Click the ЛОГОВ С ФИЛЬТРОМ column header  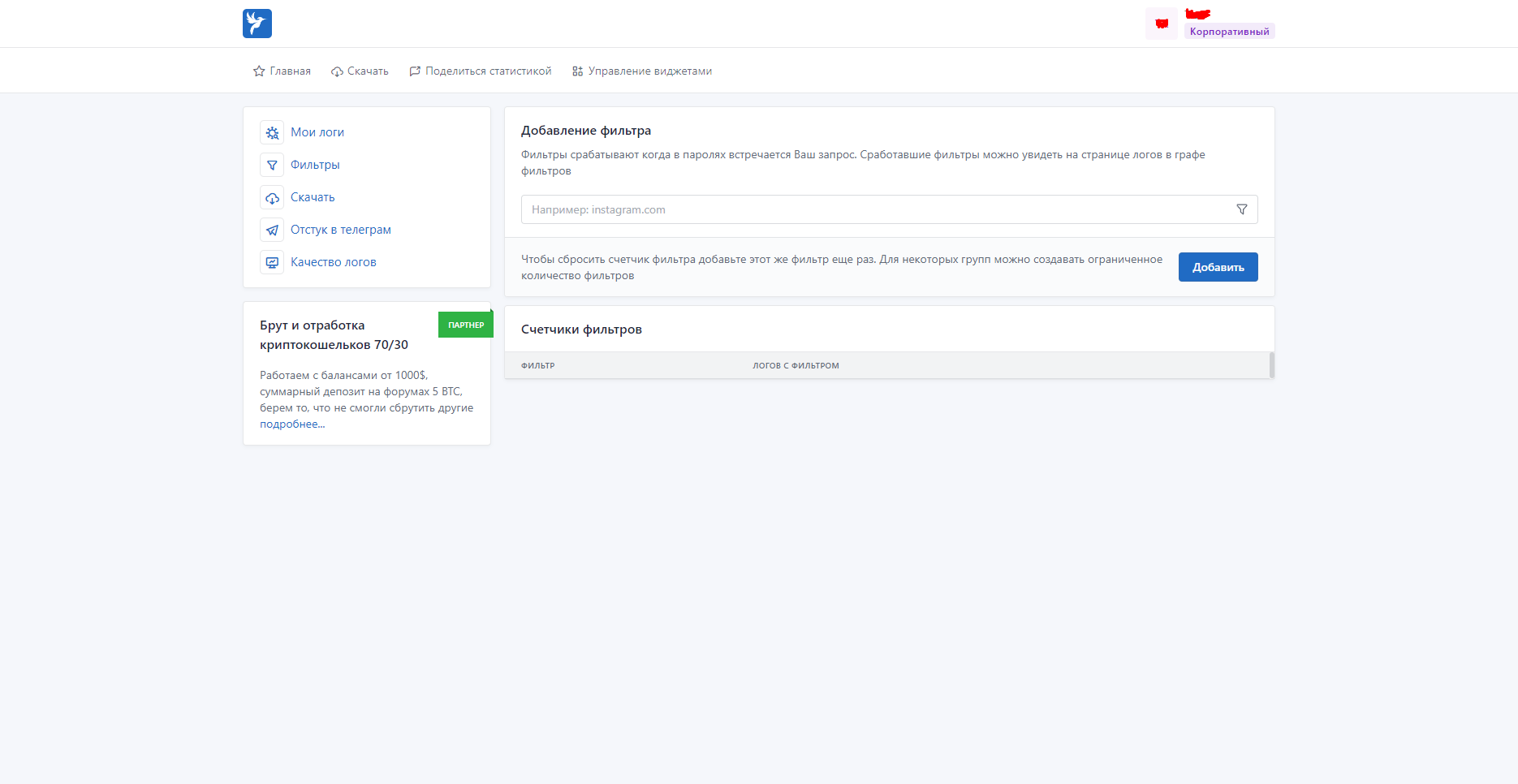tap(796, 366)
